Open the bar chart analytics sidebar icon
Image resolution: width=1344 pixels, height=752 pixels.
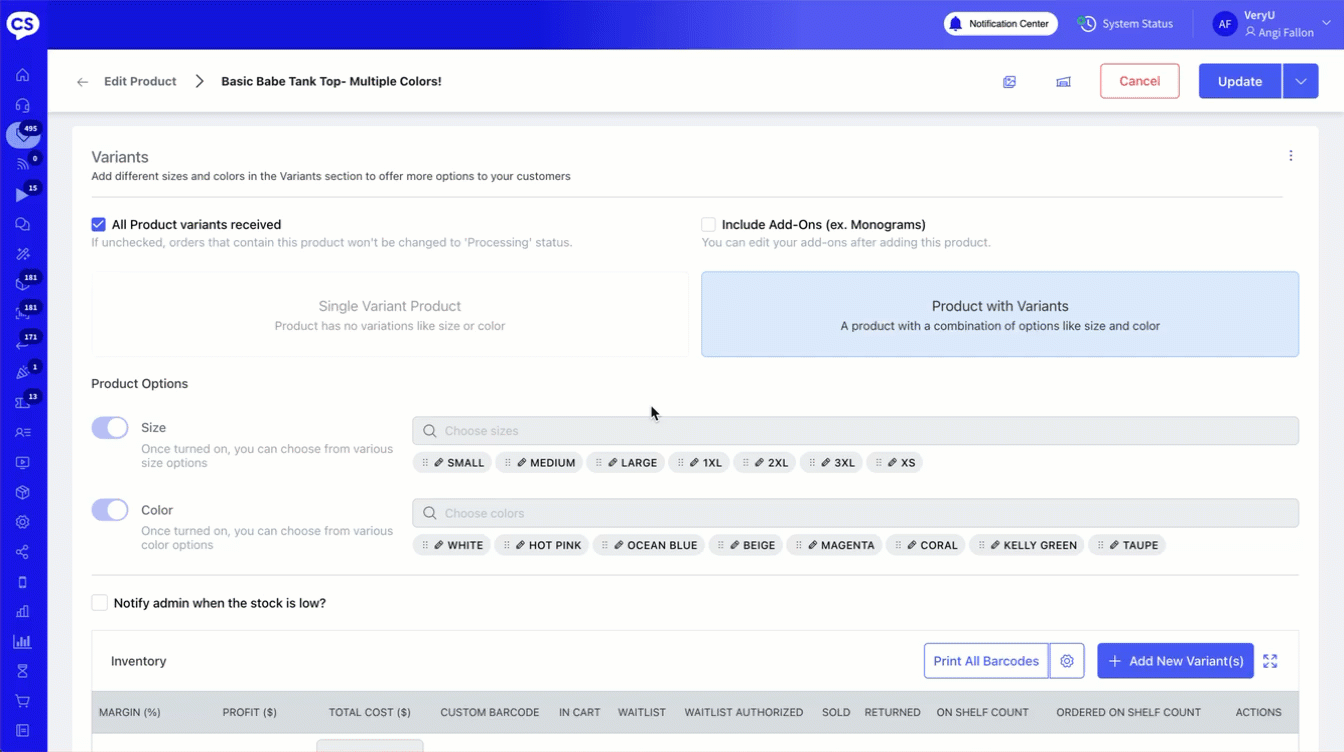22,641
